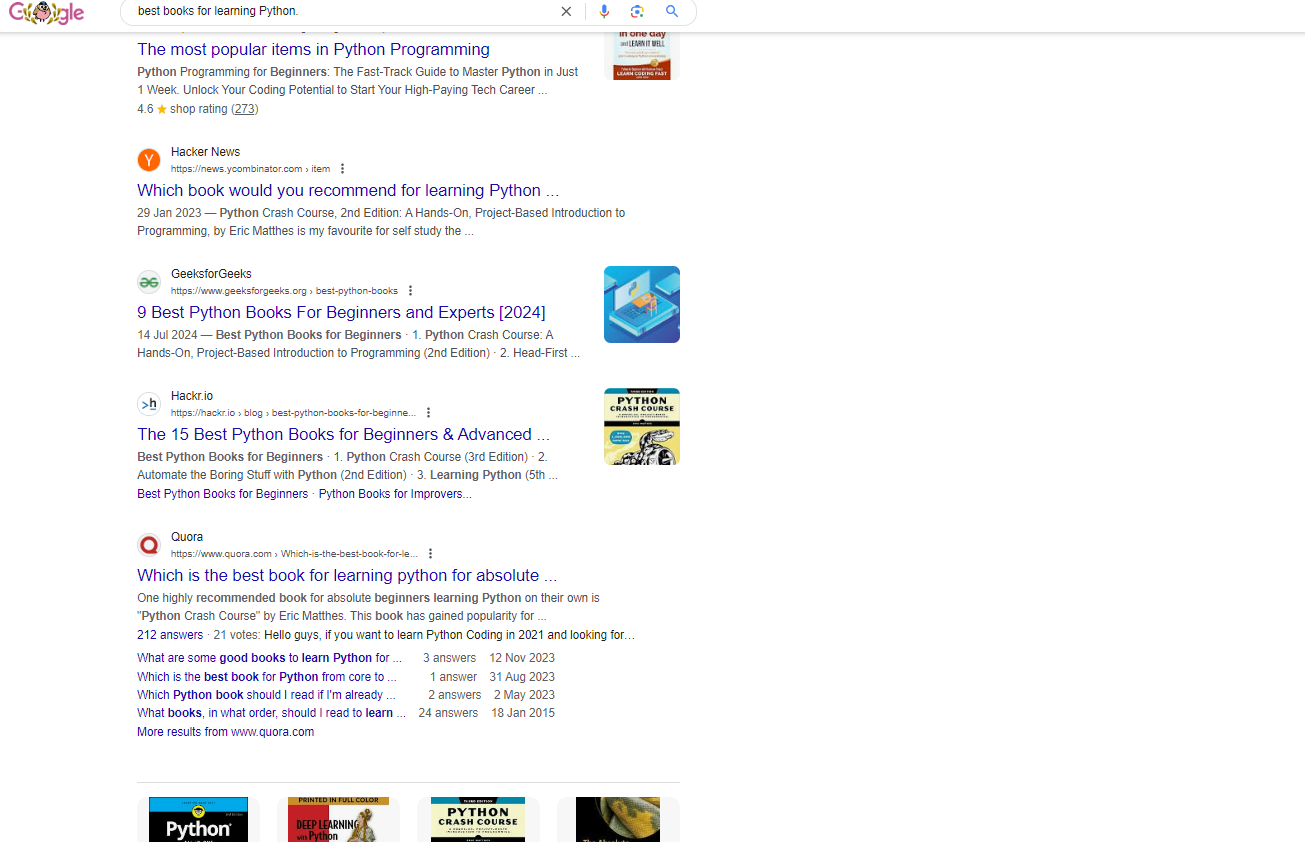Open 'Which Python book should I read if I'm already' question
Image resolution: width=1305 pixels, height=842 pixels.
(x=266, y=695)
